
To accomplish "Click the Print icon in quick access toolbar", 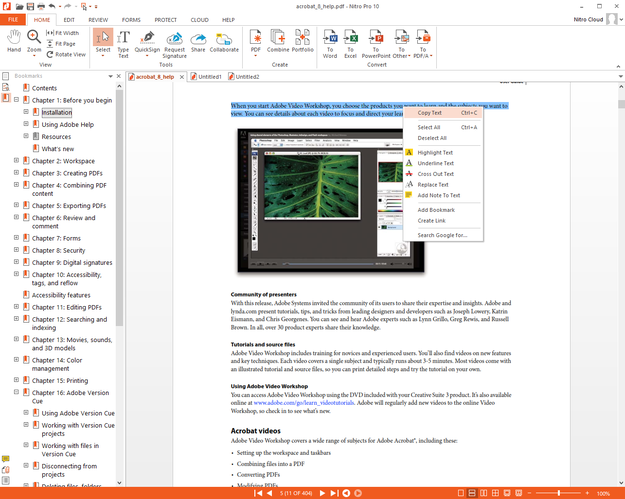I will click(x=41, y=6).
